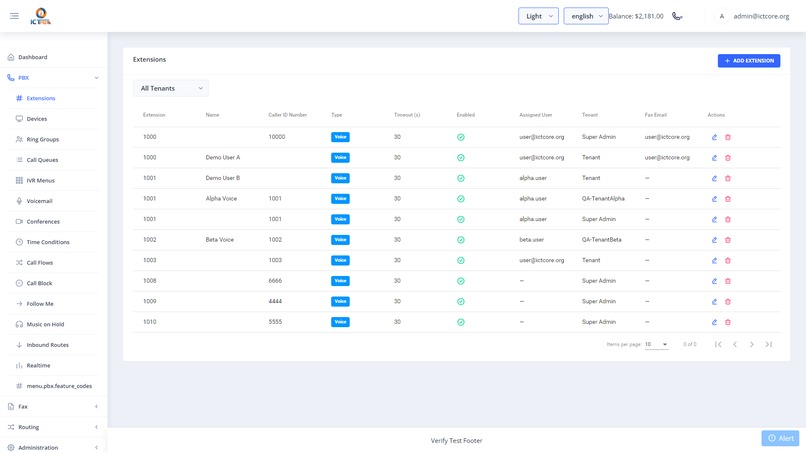Go to the first page of results
Screen dimensions: 806x453
718,345
